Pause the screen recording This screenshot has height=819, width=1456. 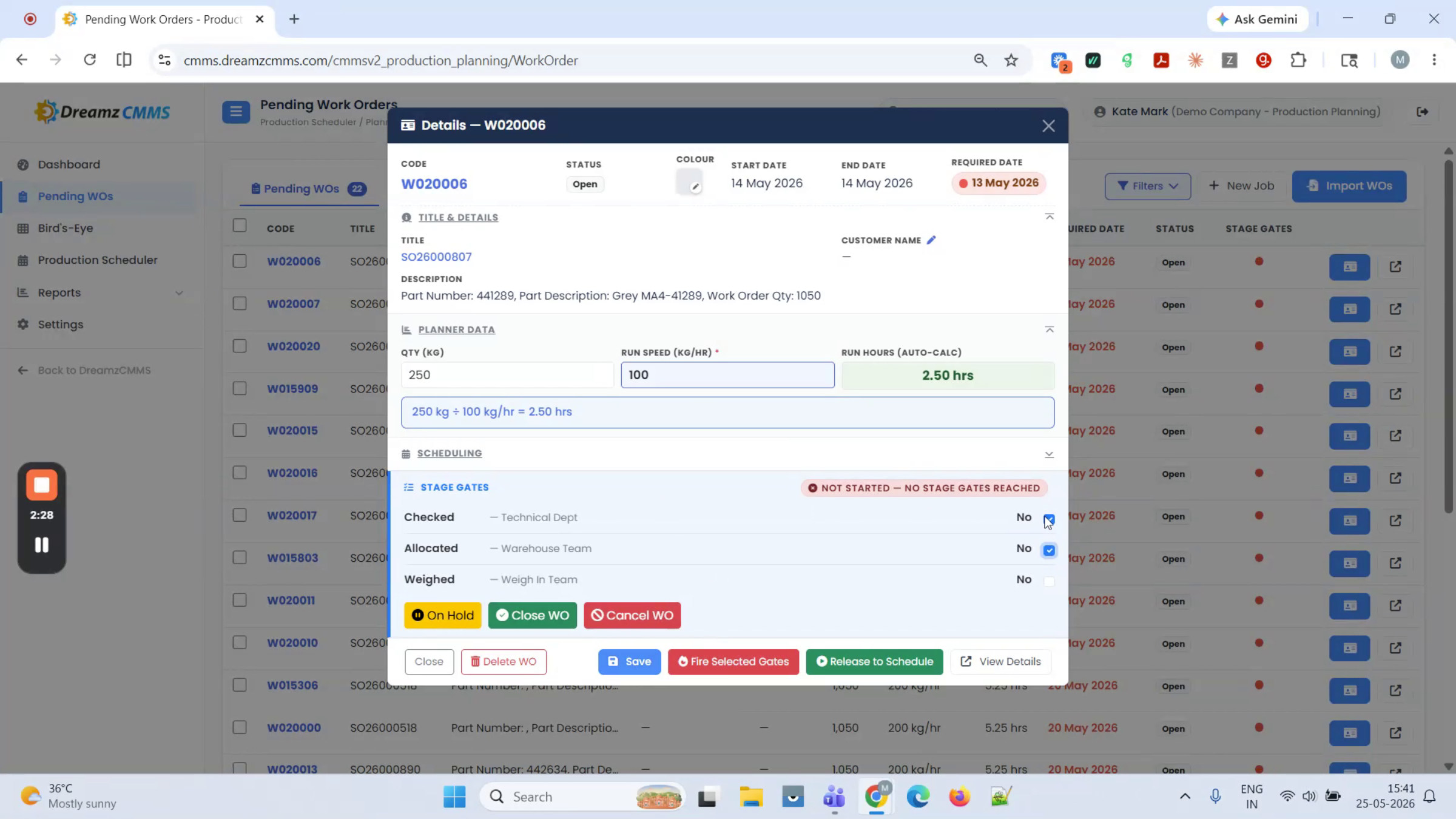41,545
